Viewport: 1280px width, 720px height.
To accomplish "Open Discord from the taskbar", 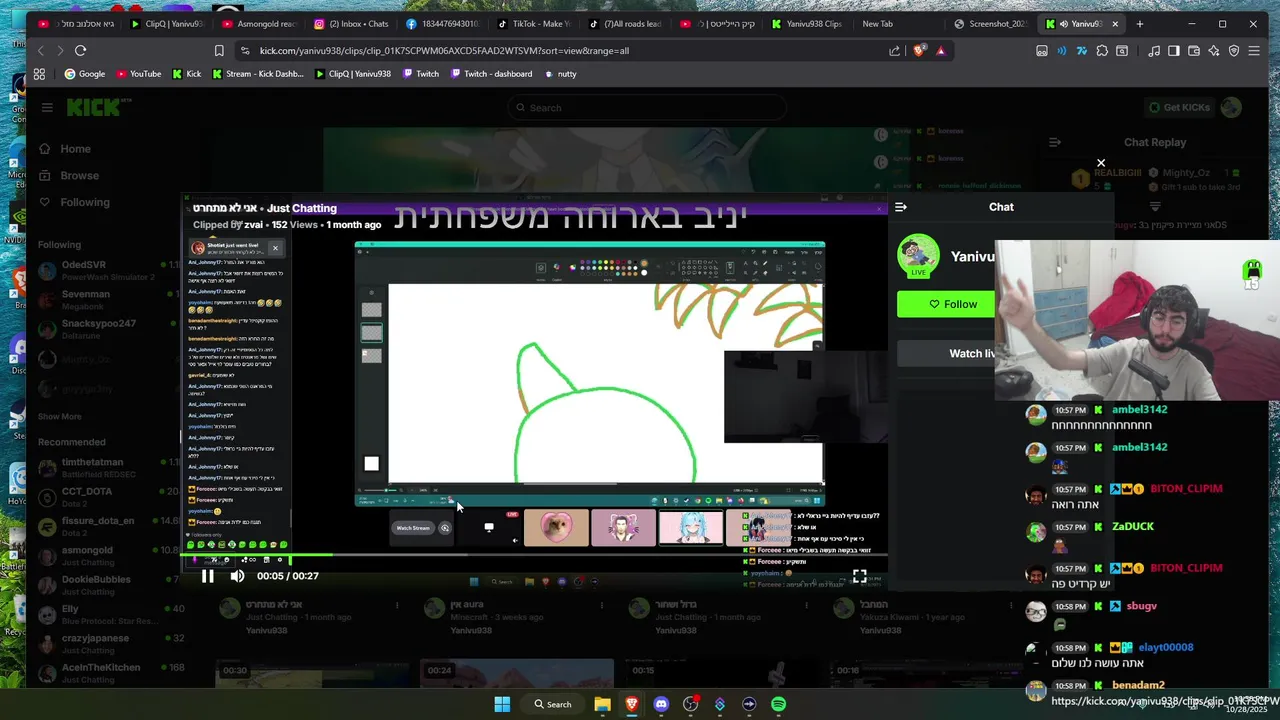I will point(661,704).
